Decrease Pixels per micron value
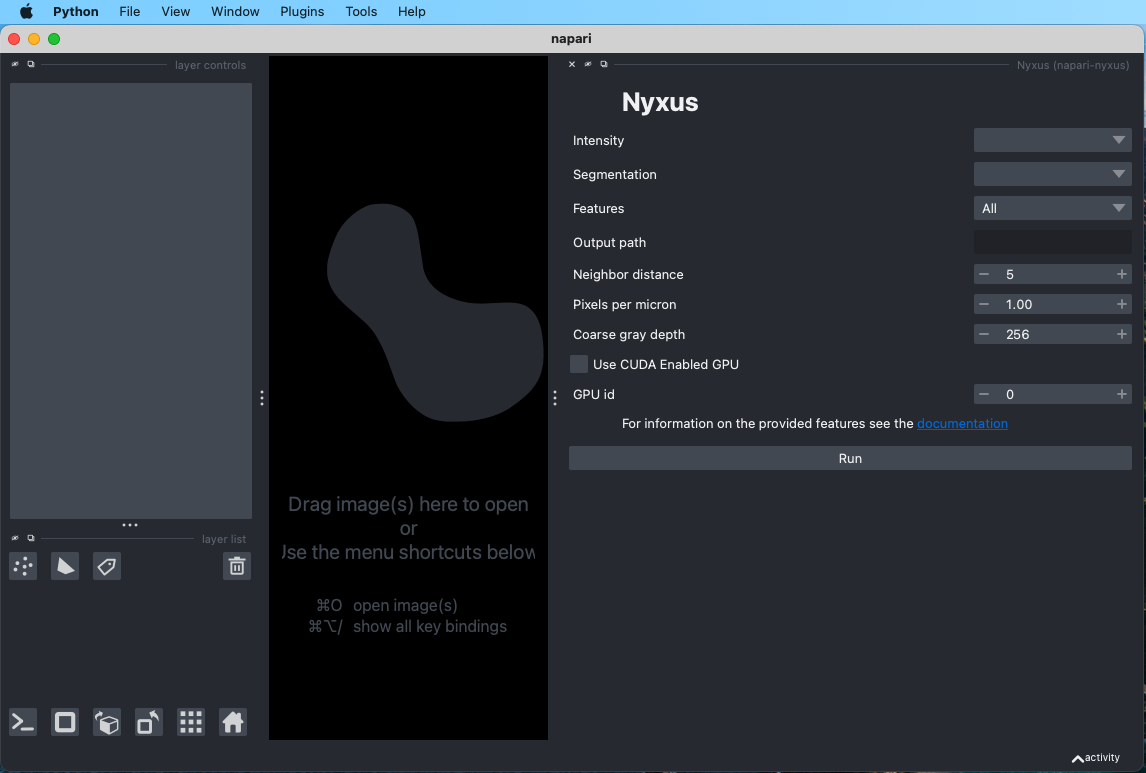This screenshot has width=1146, height=773. click(x=984, y=304)
